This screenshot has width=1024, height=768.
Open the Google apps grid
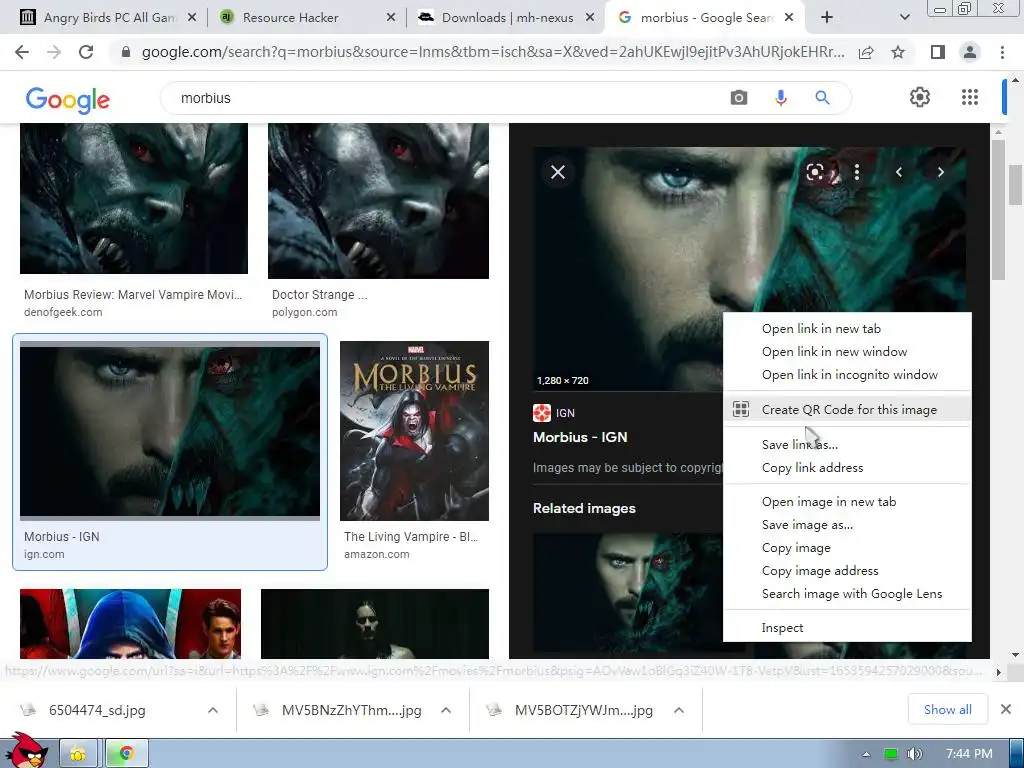click(x=970, y=97)
